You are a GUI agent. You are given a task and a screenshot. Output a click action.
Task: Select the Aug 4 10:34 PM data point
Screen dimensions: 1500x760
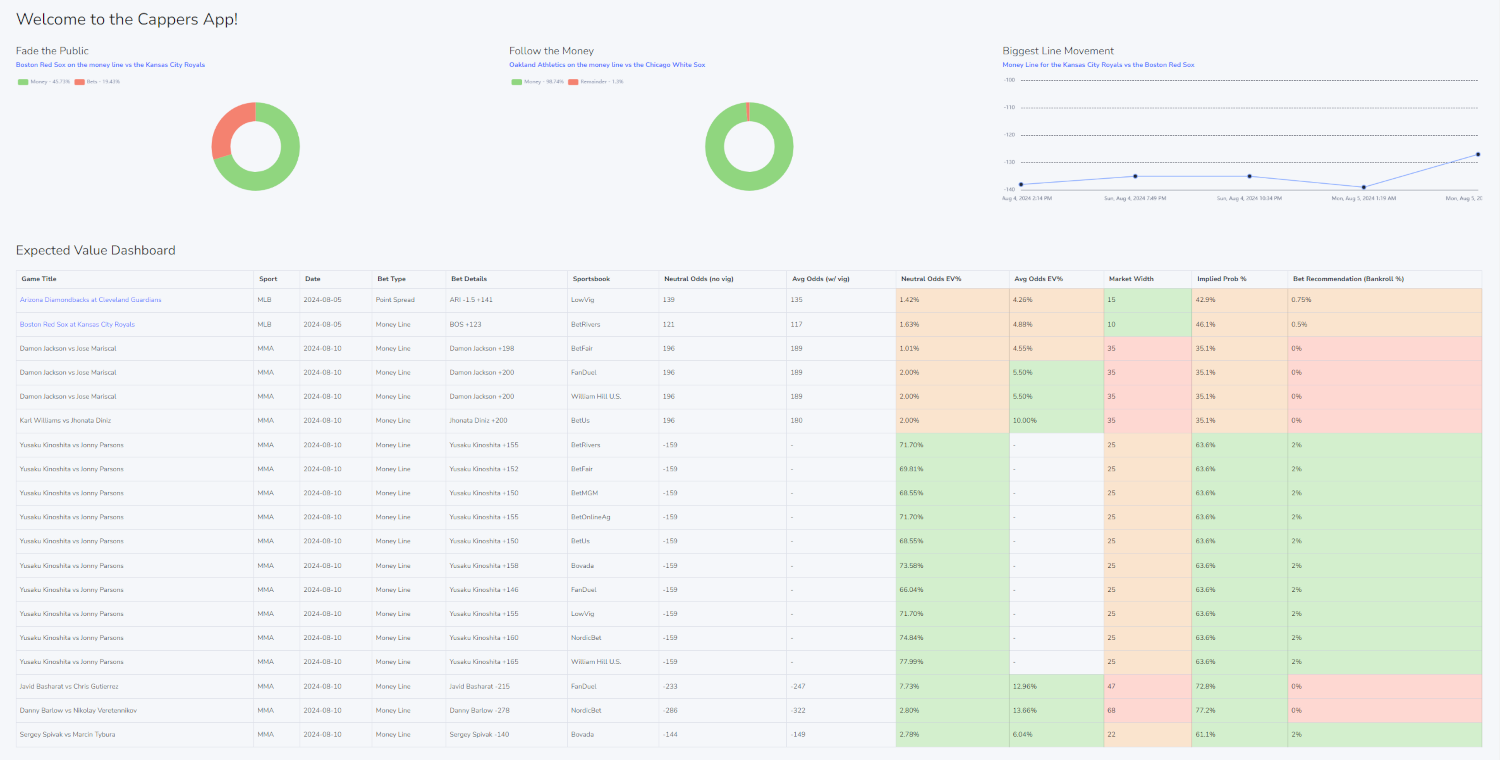point(1249,176)
